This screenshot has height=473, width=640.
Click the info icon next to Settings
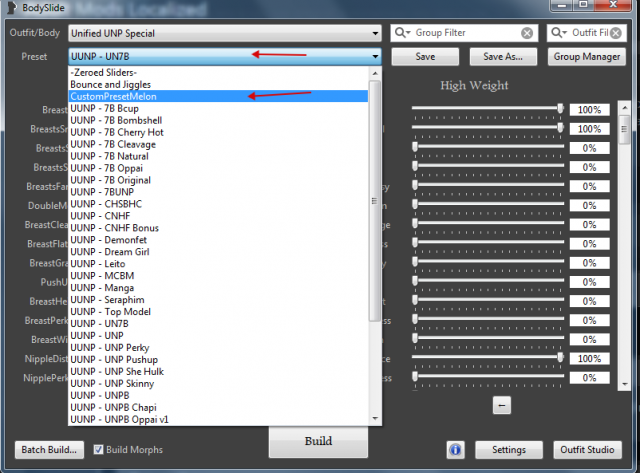click(454, 450)
